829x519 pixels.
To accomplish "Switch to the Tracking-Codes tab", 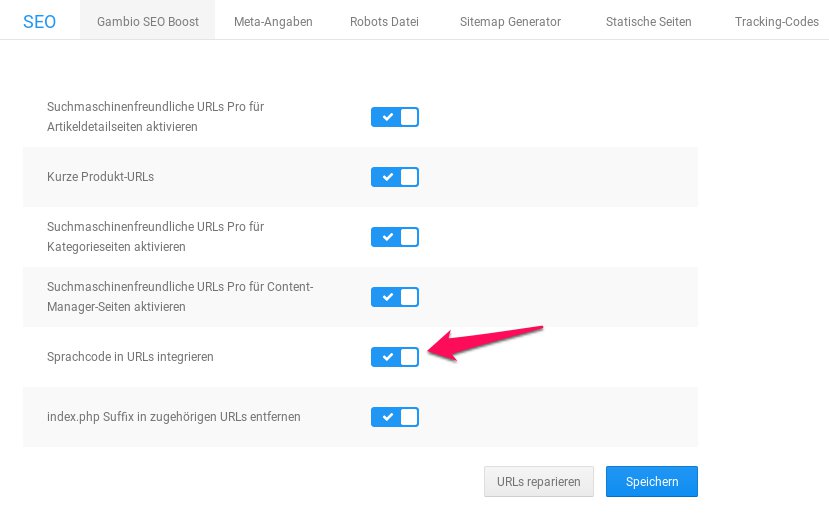I will click(x=776, y=21).
